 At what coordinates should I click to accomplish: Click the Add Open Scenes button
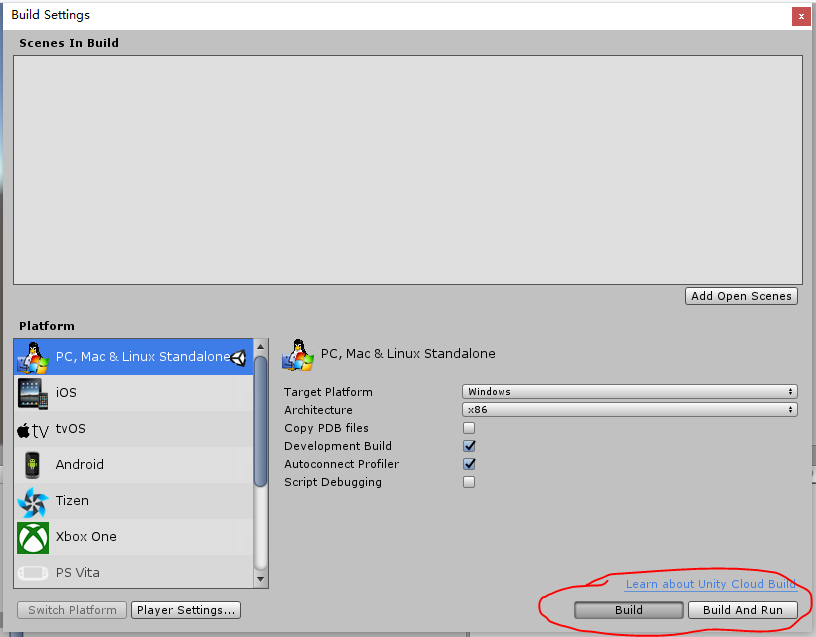coord(741,296)
